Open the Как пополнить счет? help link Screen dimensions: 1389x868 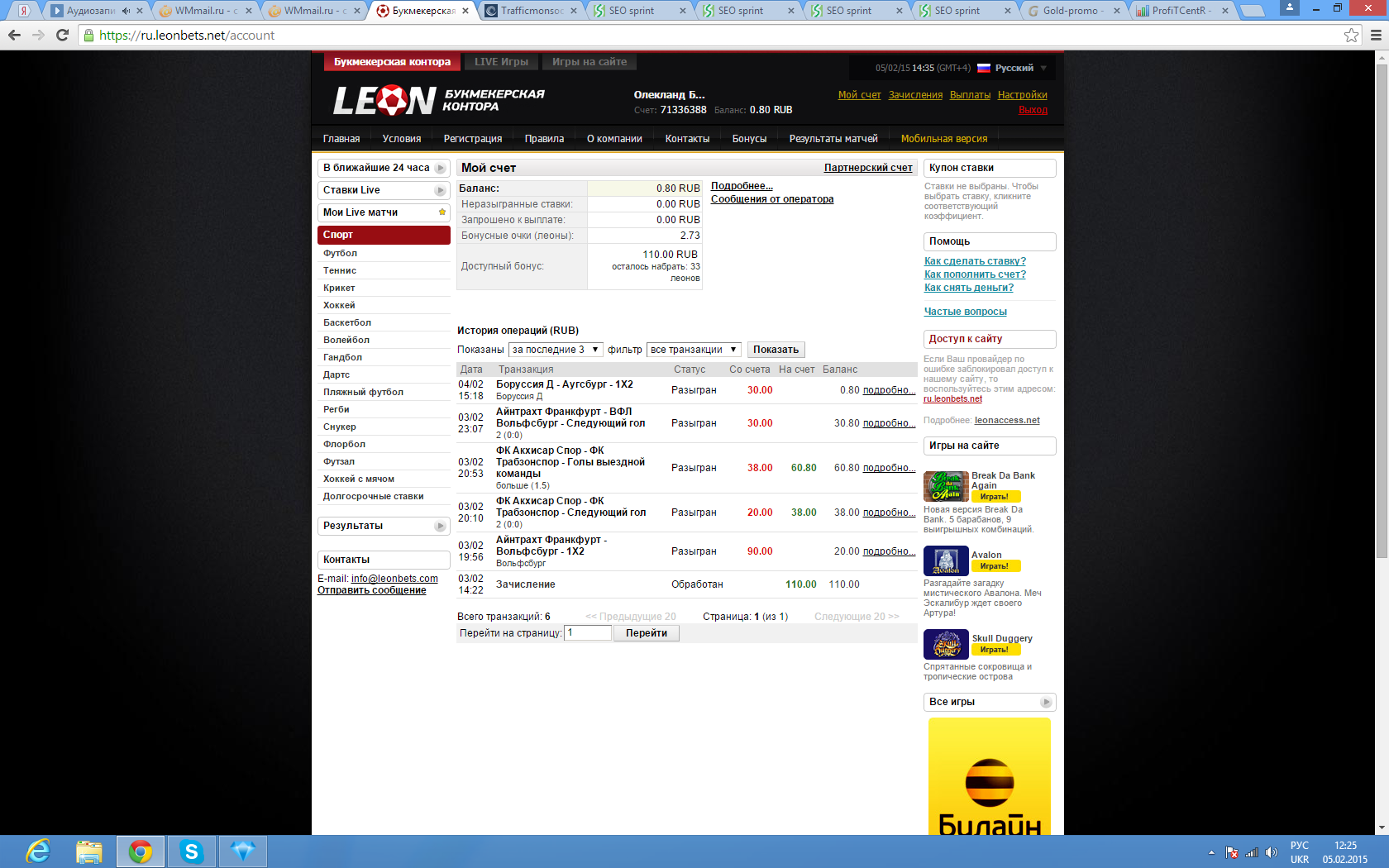[975, 274]
